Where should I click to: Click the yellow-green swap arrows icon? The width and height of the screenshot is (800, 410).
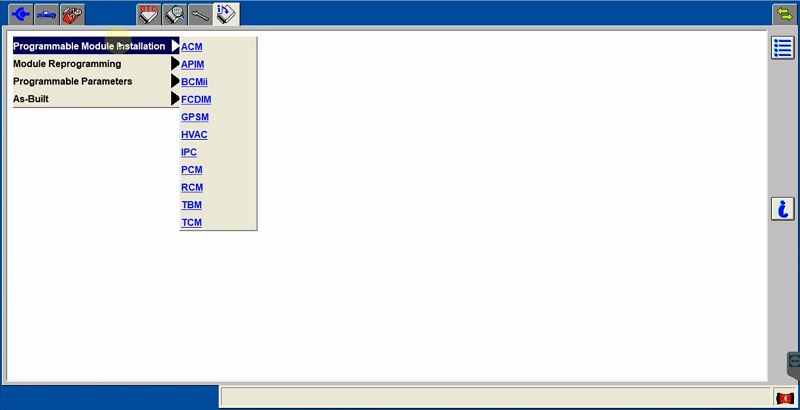point(785,14)
